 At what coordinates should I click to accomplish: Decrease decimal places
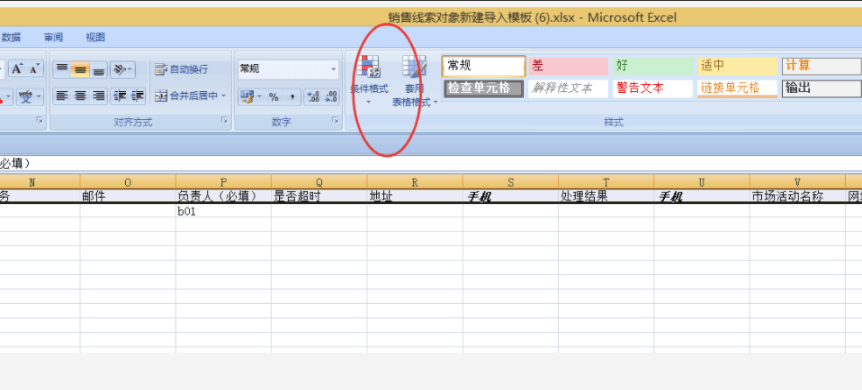(331, 97)
